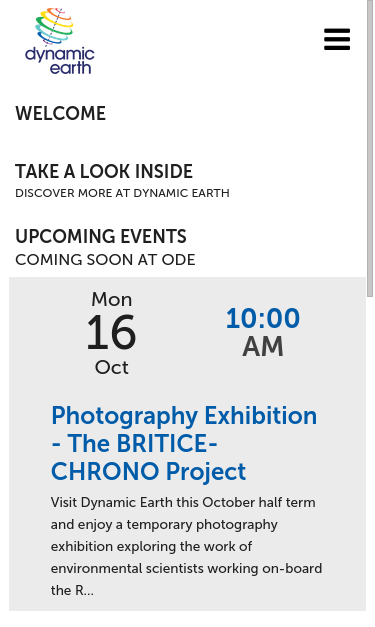This screenshot has height=627, width=375.
Task: Click the 'dynamic earth' logo wordmark
Action: click(60, 61)
